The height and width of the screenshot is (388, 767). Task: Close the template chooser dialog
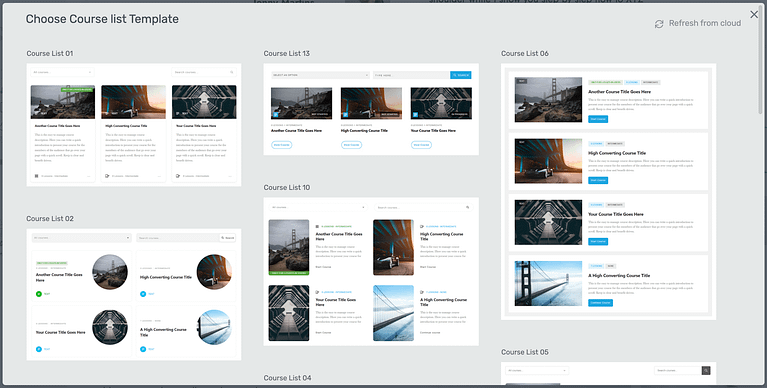[x=754, y=15]
